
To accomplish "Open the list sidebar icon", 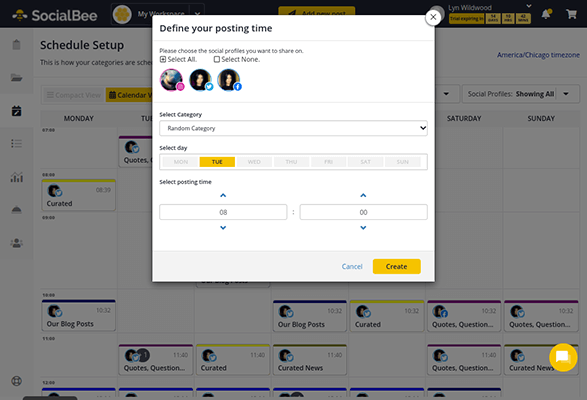I will tap(16, 143).
